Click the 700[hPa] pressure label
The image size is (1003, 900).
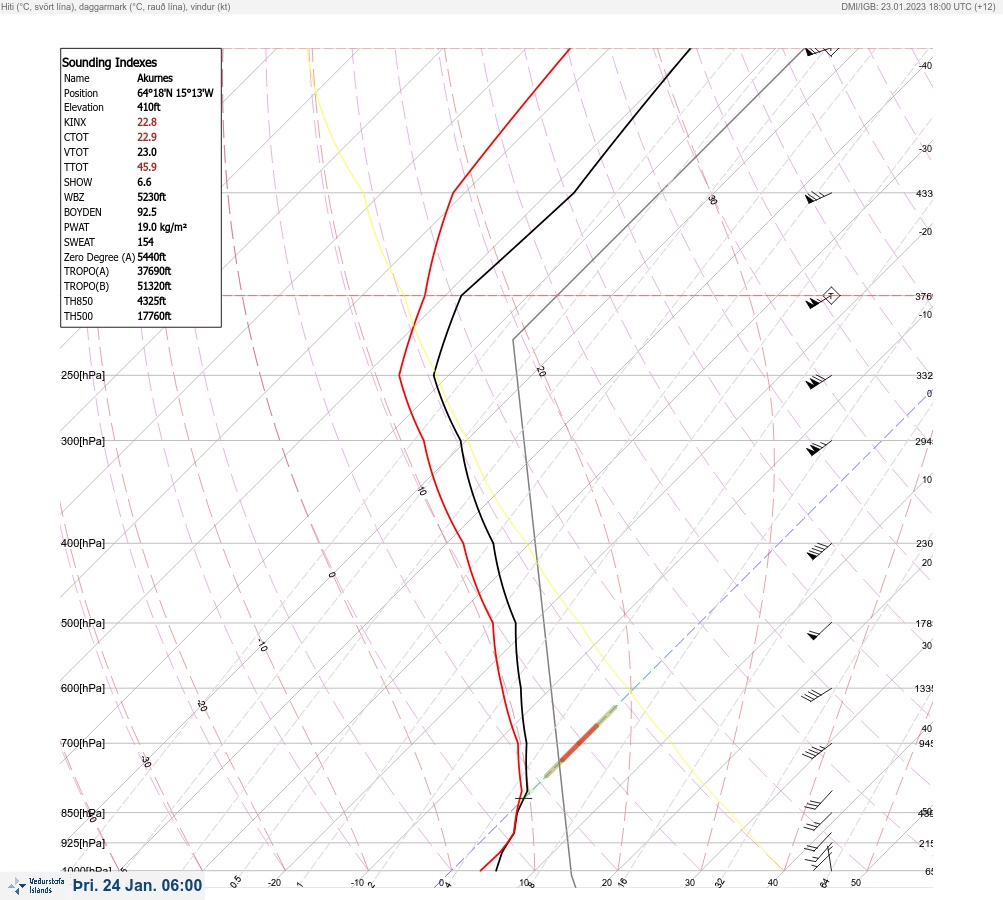point(83,743)
